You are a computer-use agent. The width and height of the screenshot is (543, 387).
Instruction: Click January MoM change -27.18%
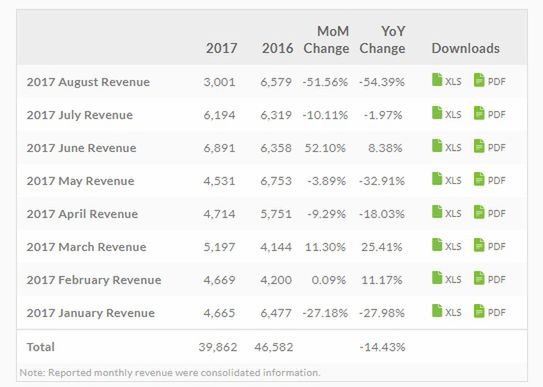pyautogui.click(x=325, y=313)
